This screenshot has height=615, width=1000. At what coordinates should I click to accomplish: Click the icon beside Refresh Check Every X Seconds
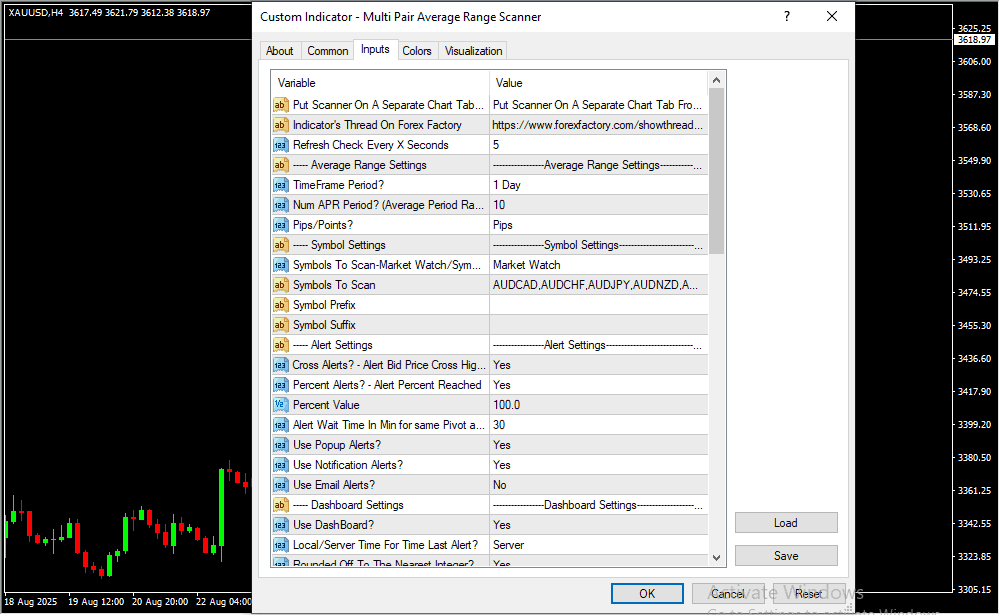[x=280, y=145]
